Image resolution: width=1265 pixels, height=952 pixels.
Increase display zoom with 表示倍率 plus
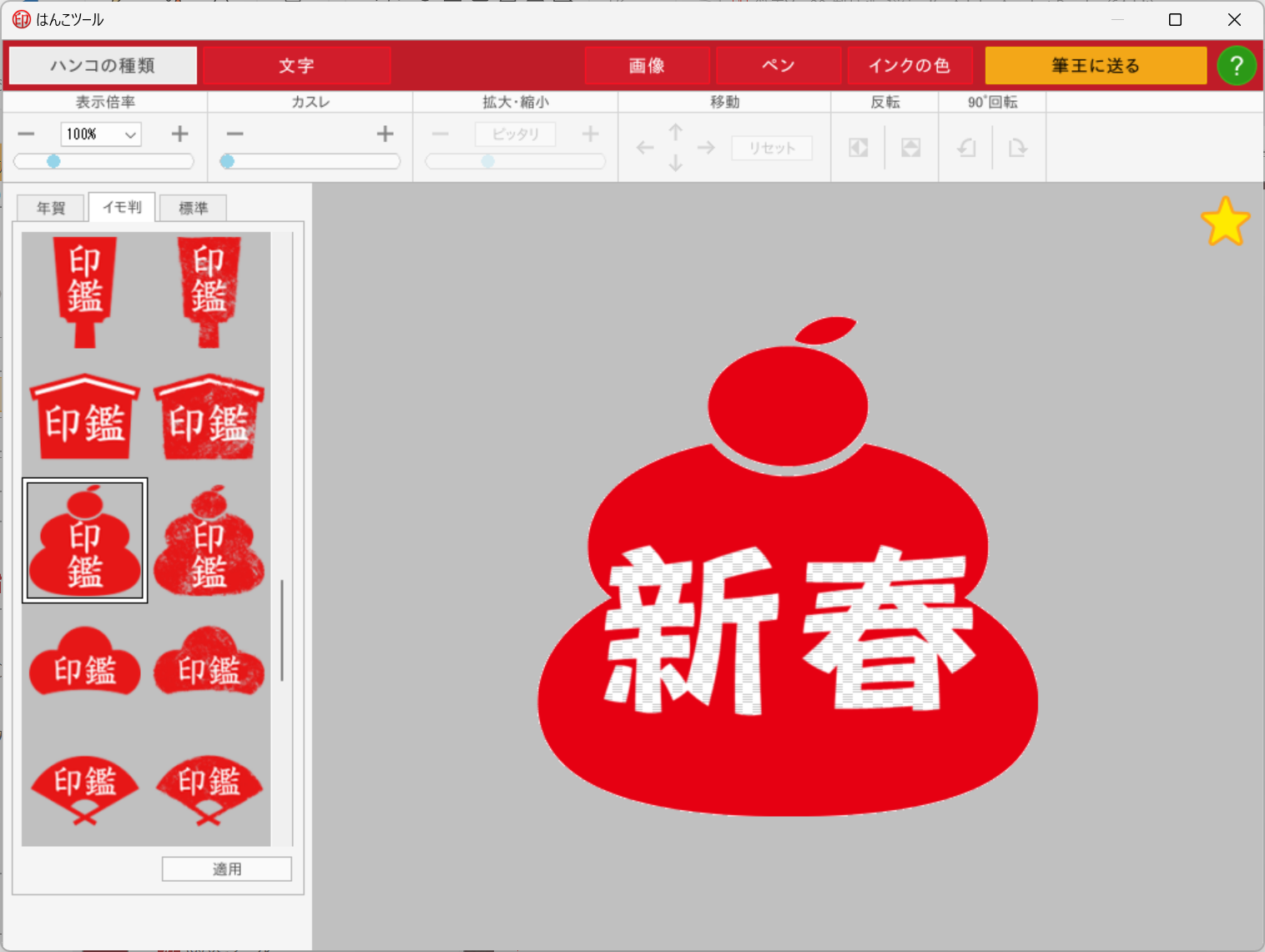[179, 133]
